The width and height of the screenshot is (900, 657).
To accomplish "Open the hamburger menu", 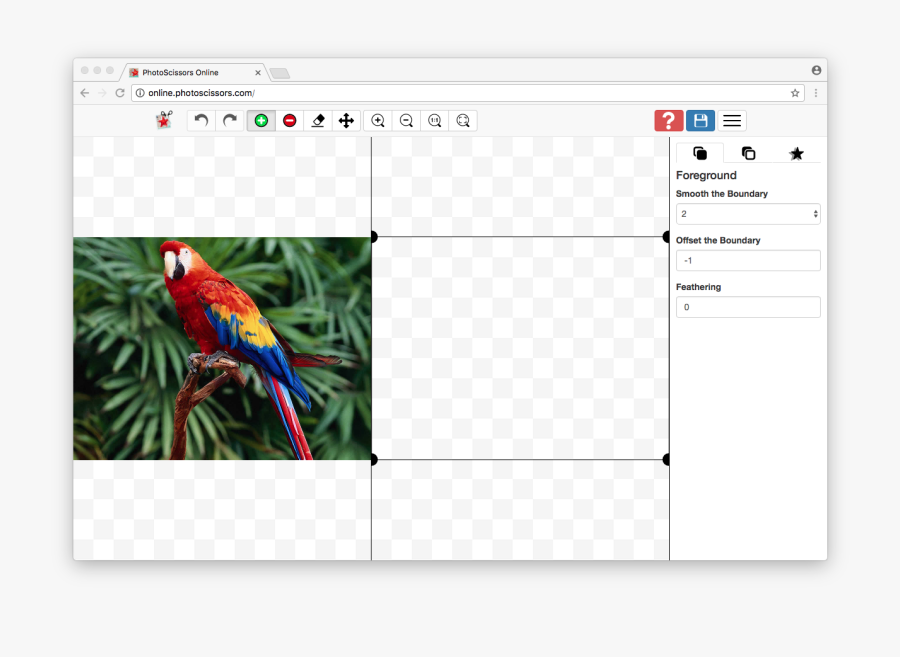I will pos(732,120).
